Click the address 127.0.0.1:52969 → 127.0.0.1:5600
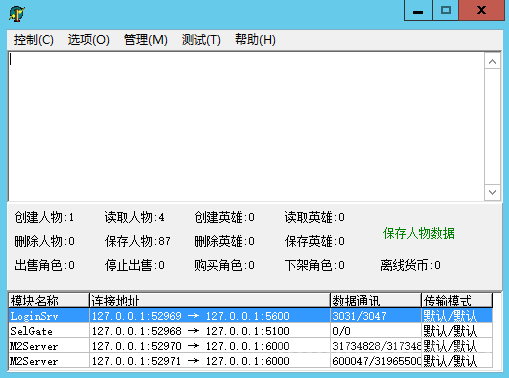Viewport: 509px width, 378px height. (x=191, y=316)
